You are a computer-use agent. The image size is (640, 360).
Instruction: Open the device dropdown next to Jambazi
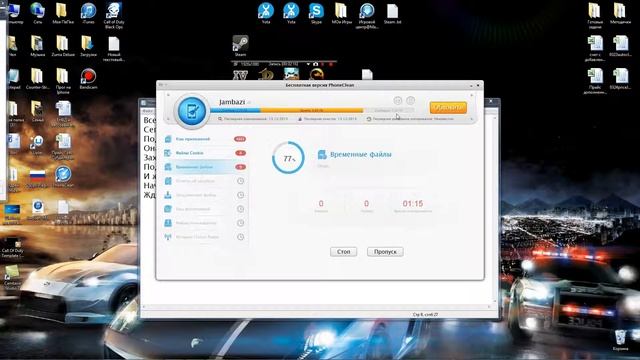pyautogui.click(x=249, y=102)
